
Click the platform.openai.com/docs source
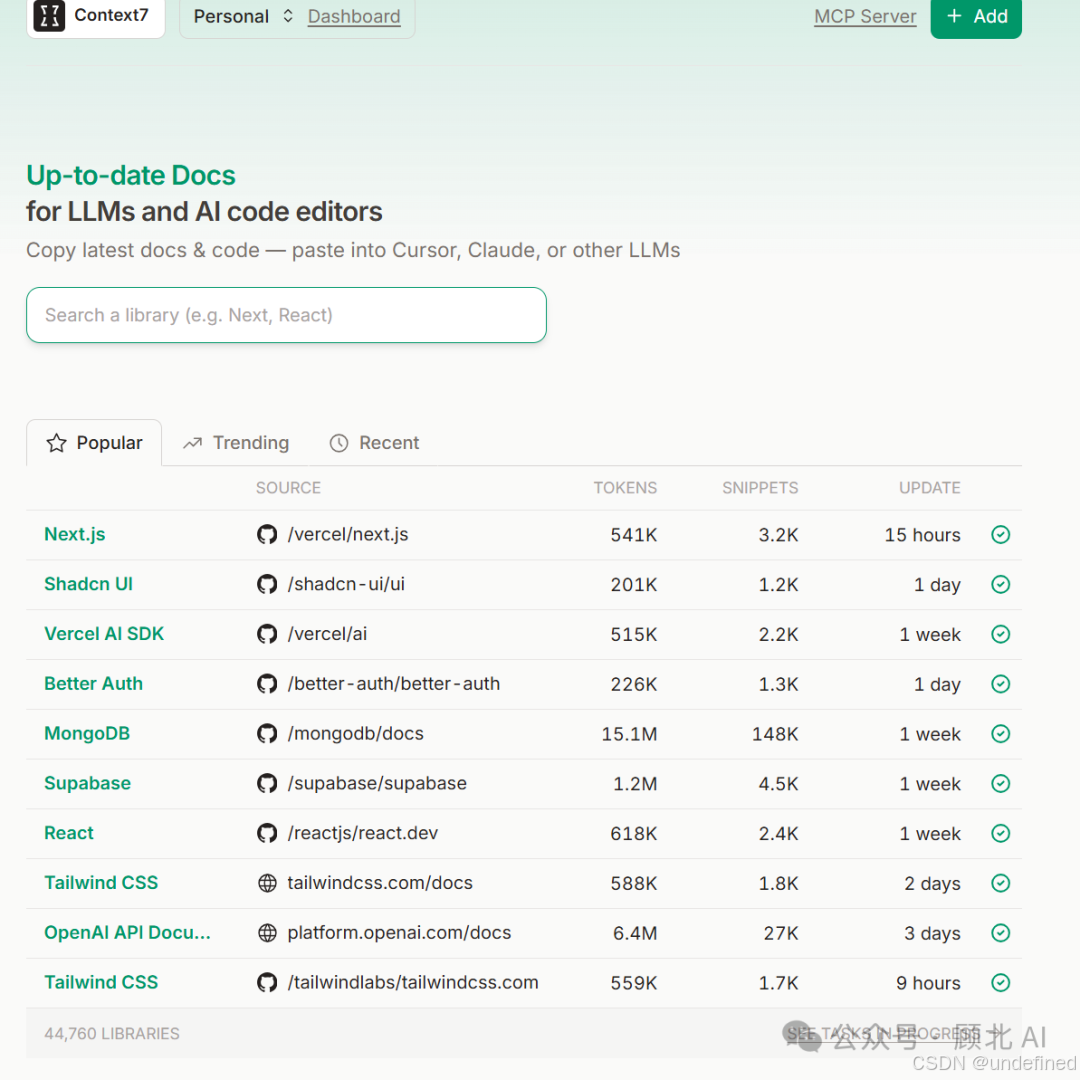399,933
